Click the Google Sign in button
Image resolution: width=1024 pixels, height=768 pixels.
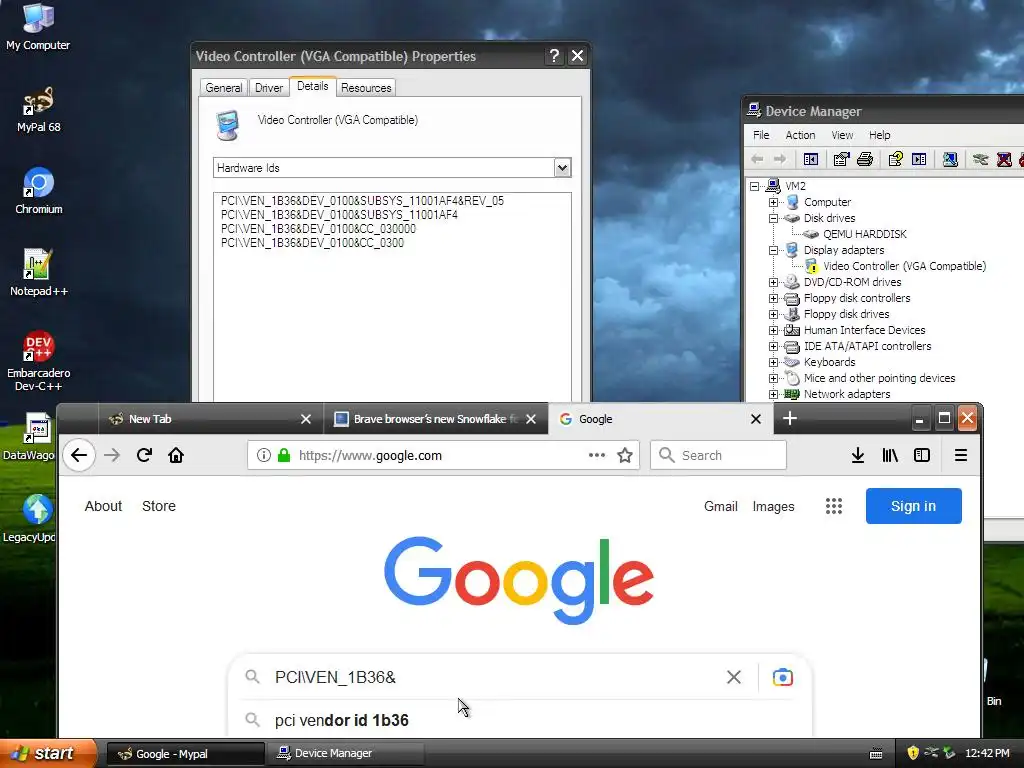click(x=913, y=506)
